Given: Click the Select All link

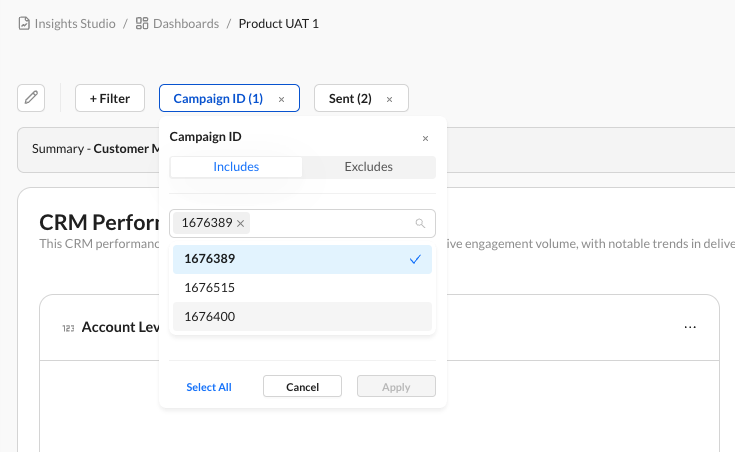Looking at the screenshot, I should 209,387.
